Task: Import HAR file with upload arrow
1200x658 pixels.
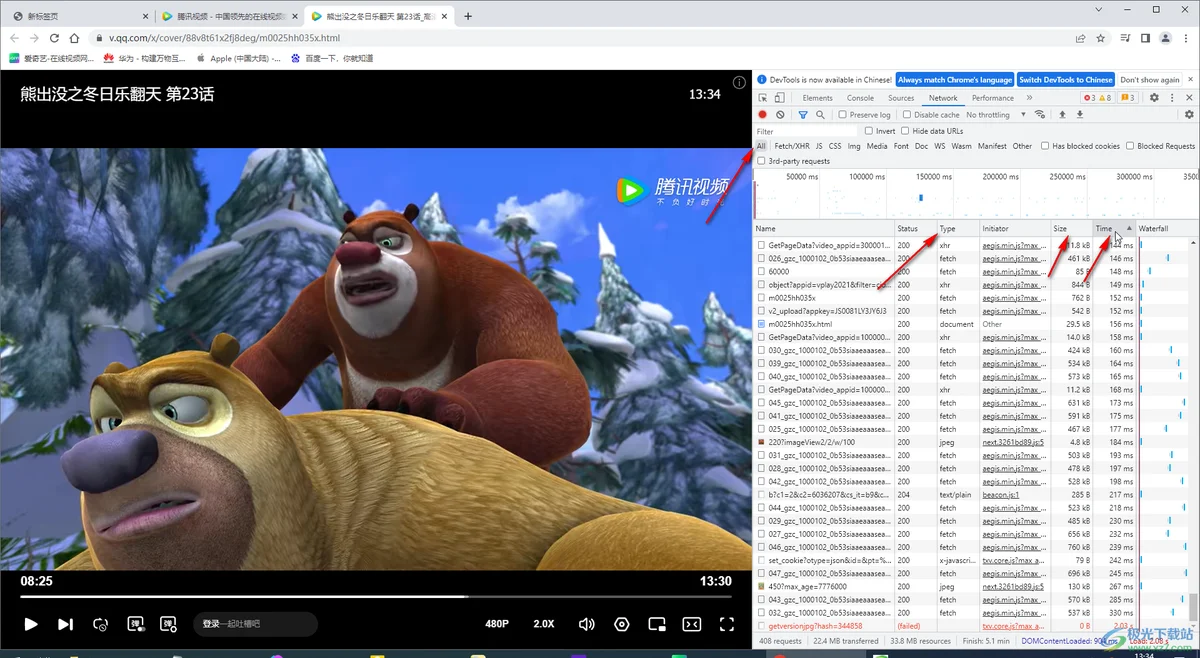Action: [1062, 115]
